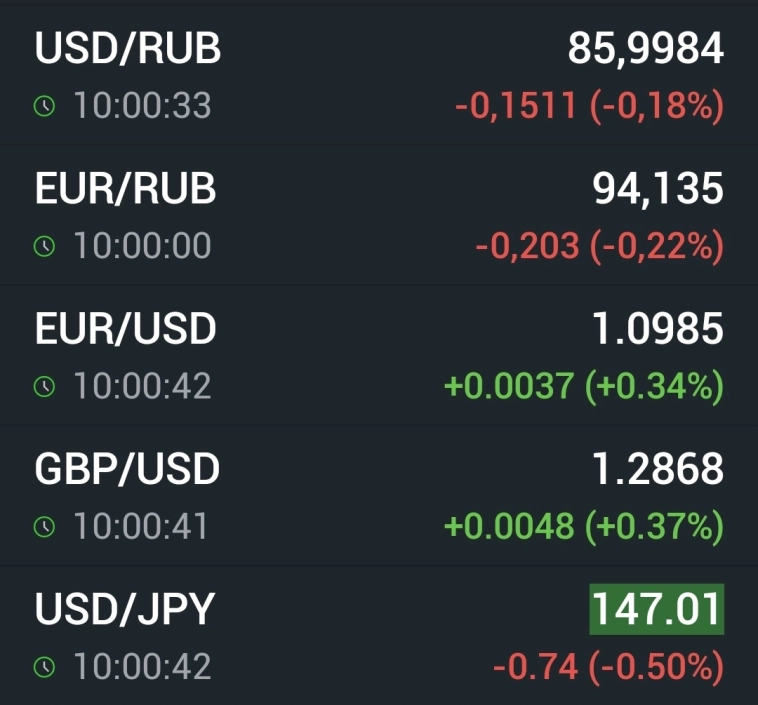This screenshot has width=758, height=705.
Task: Click the clock icon beside USD/RUB time
Action: [x=44, y=106]
